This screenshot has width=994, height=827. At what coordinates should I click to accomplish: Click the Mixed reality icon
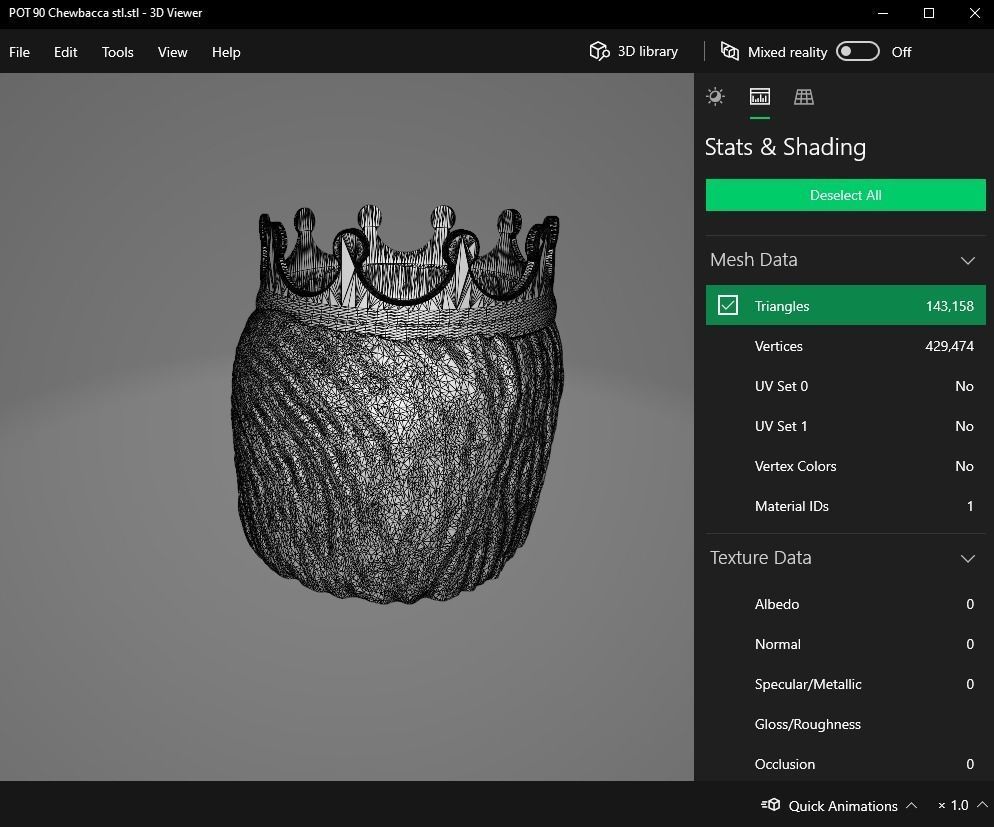(730, 51)
